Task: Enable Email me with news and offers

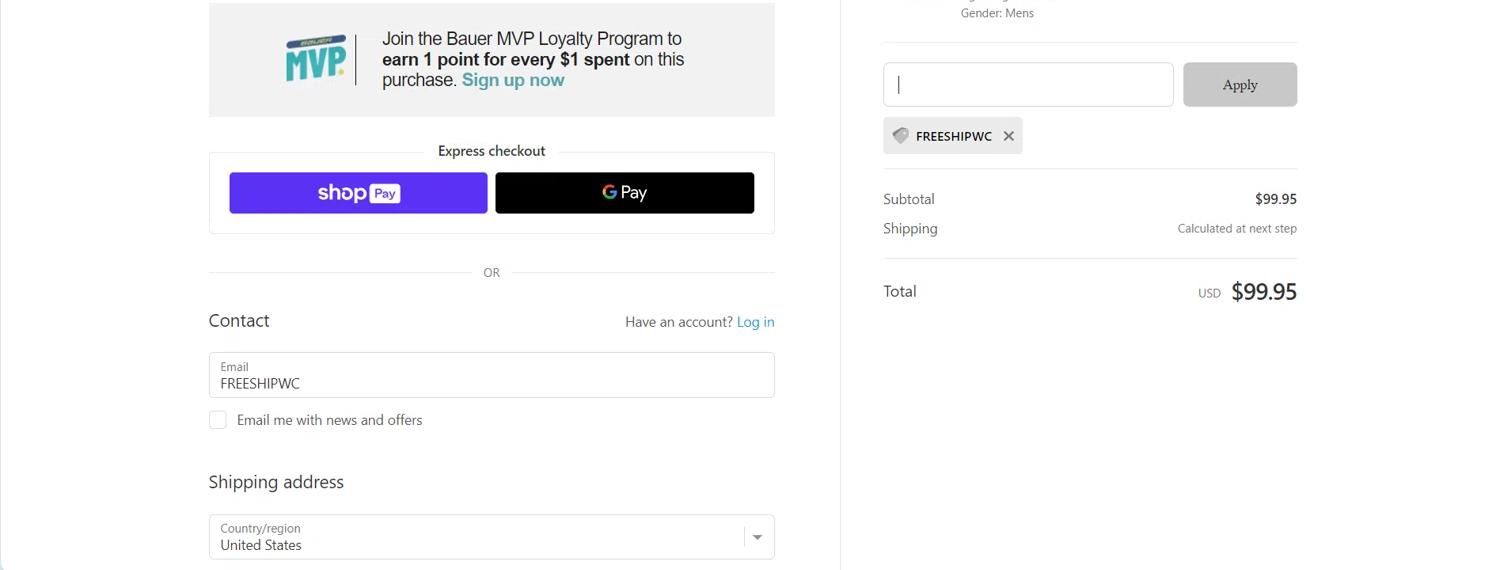Action: pos(218,420)
